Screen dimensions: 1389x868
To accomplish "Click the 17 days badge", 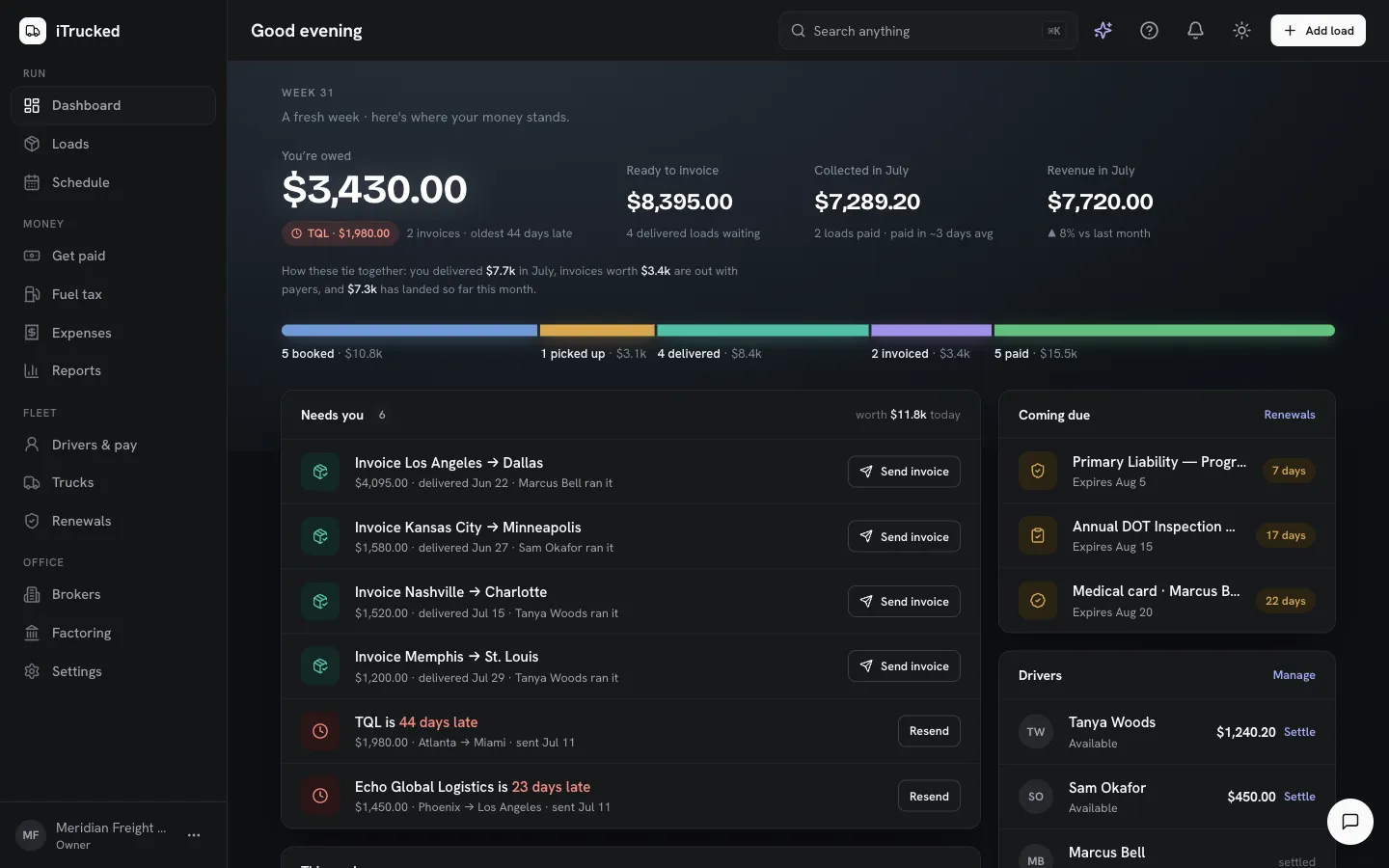I will point(1286,535).
